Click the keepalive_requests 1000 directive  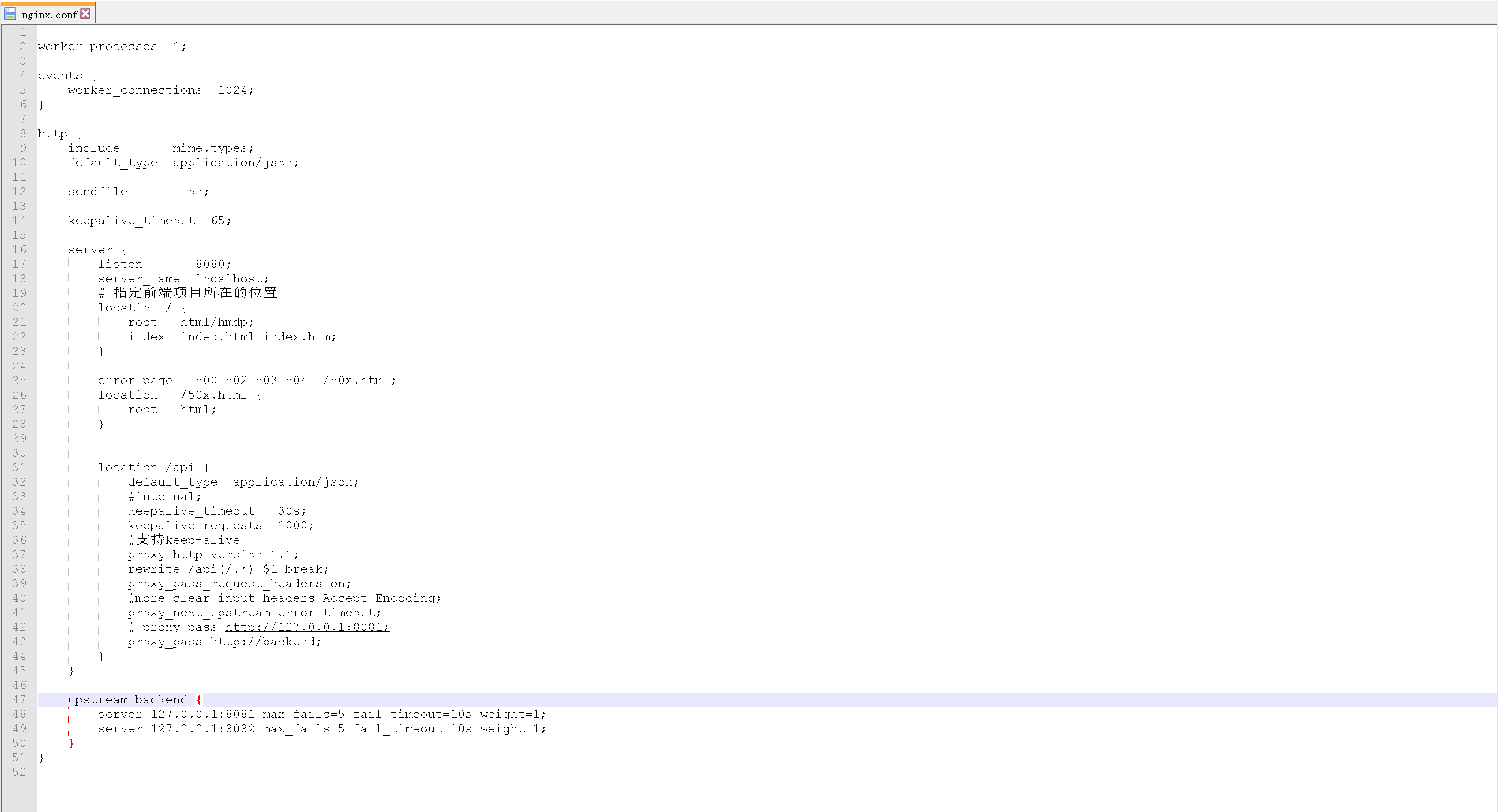click(x=221, y=525)
